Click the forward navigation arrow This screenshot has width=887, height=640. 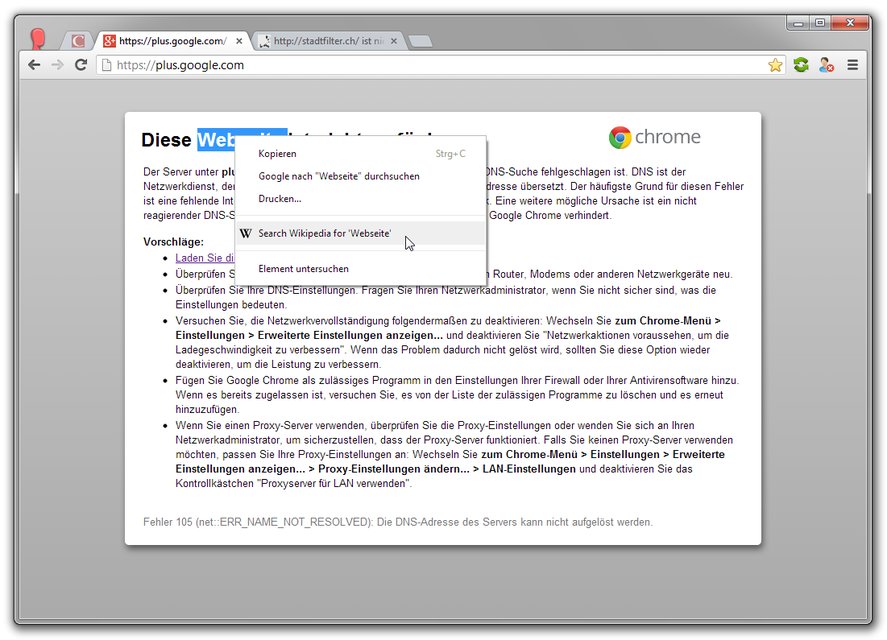point(57,65)
